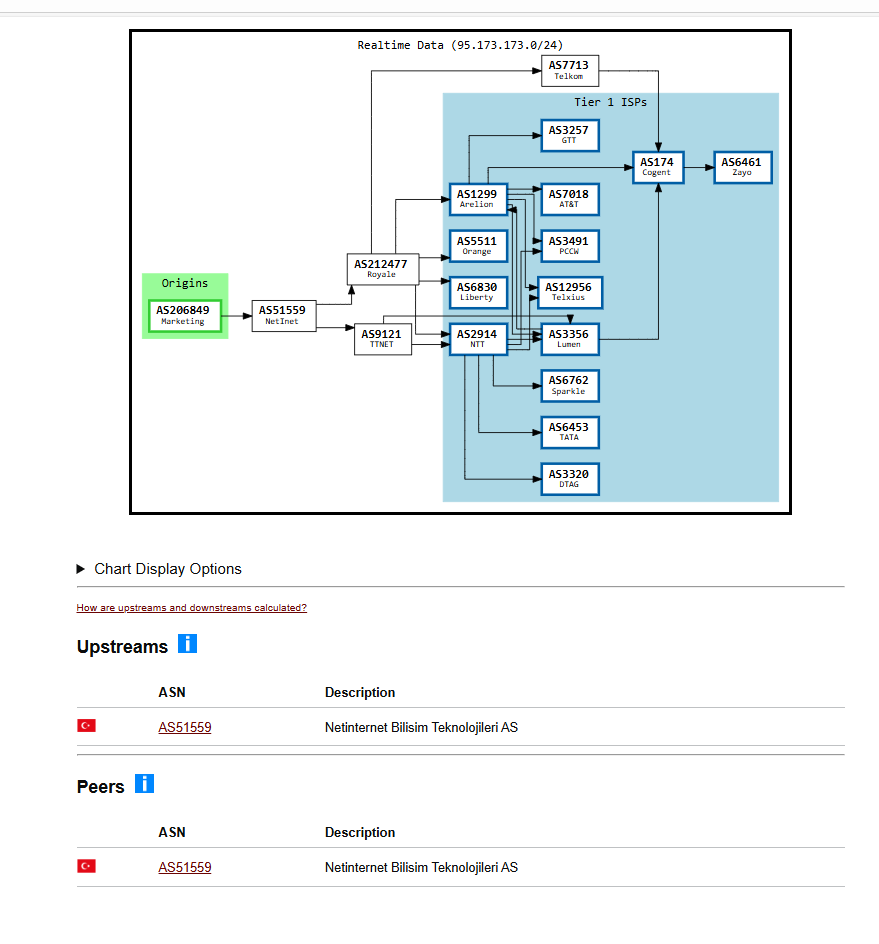879x944 pixels.
Task: Click the Upstreams heading
Action: click(x=122, y=647)
